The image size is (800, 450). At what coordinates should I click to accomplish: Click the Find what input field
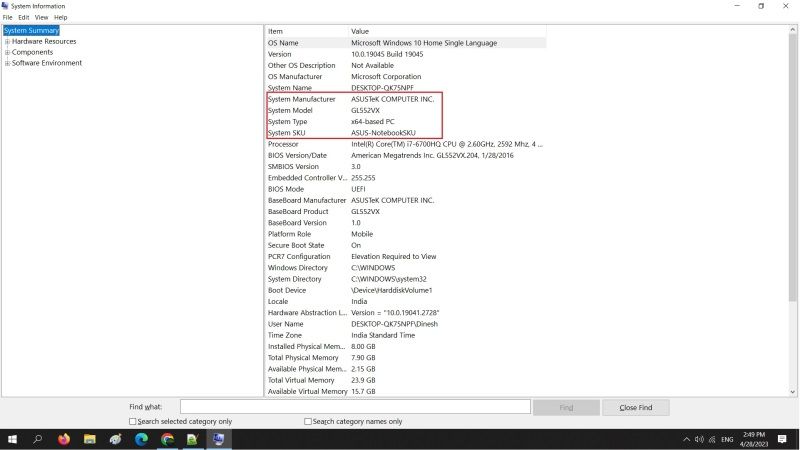[x=355, y=407]
